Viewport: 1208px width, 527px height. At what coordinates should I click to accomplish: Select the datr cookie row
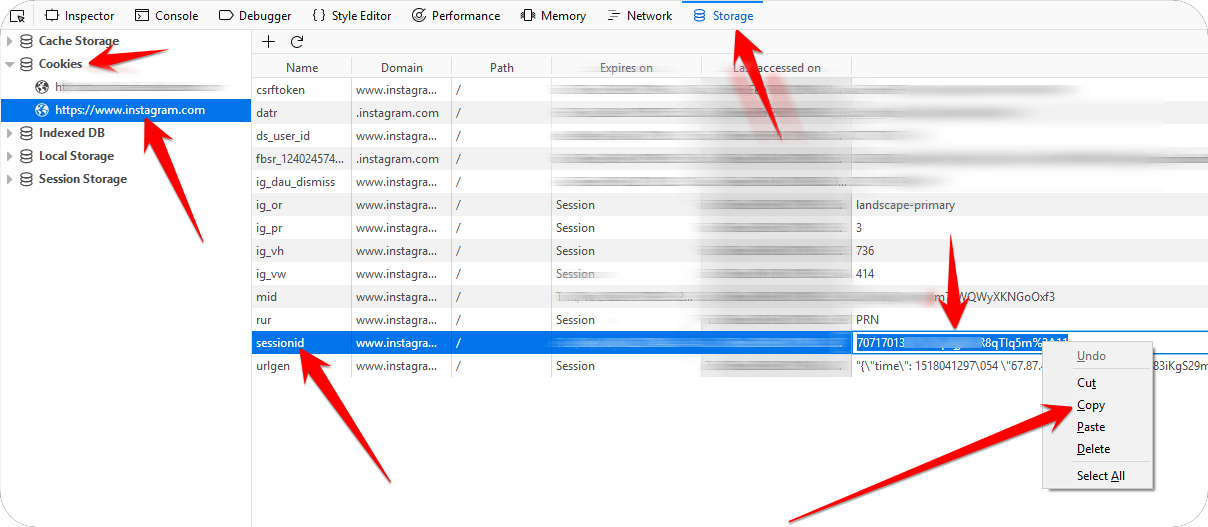[730, 113]
